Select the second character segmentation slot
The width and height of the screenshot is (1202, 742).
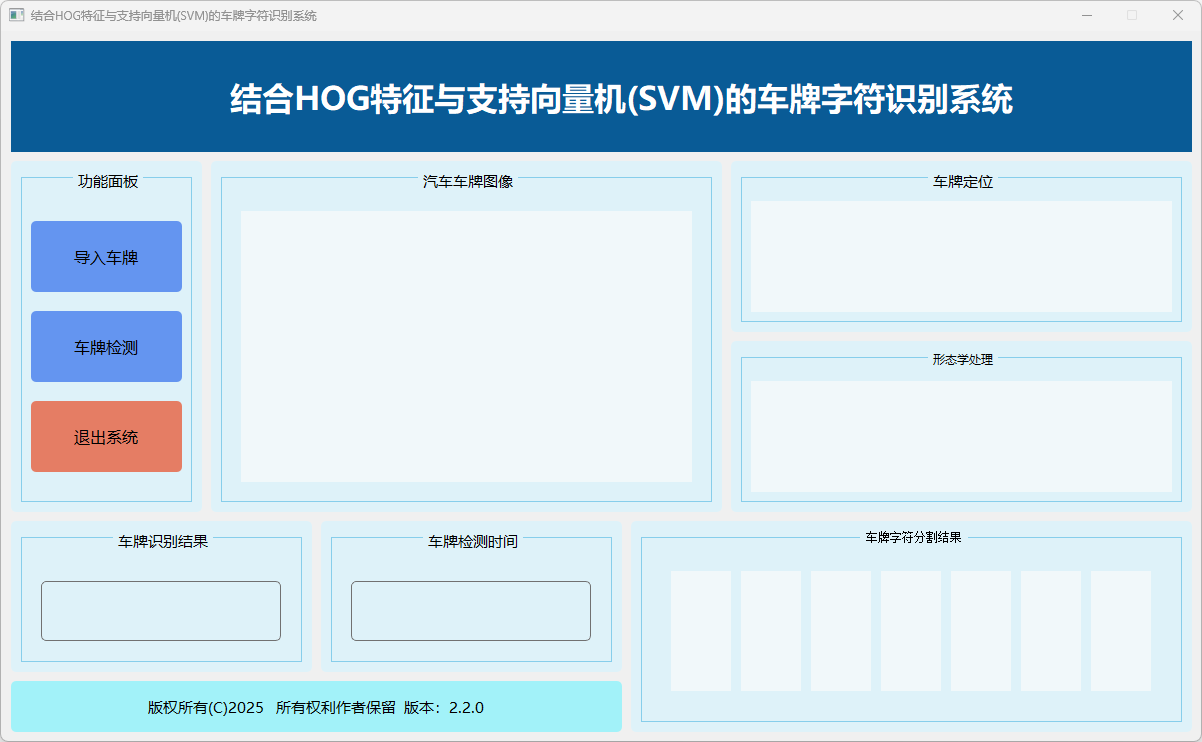771,631
